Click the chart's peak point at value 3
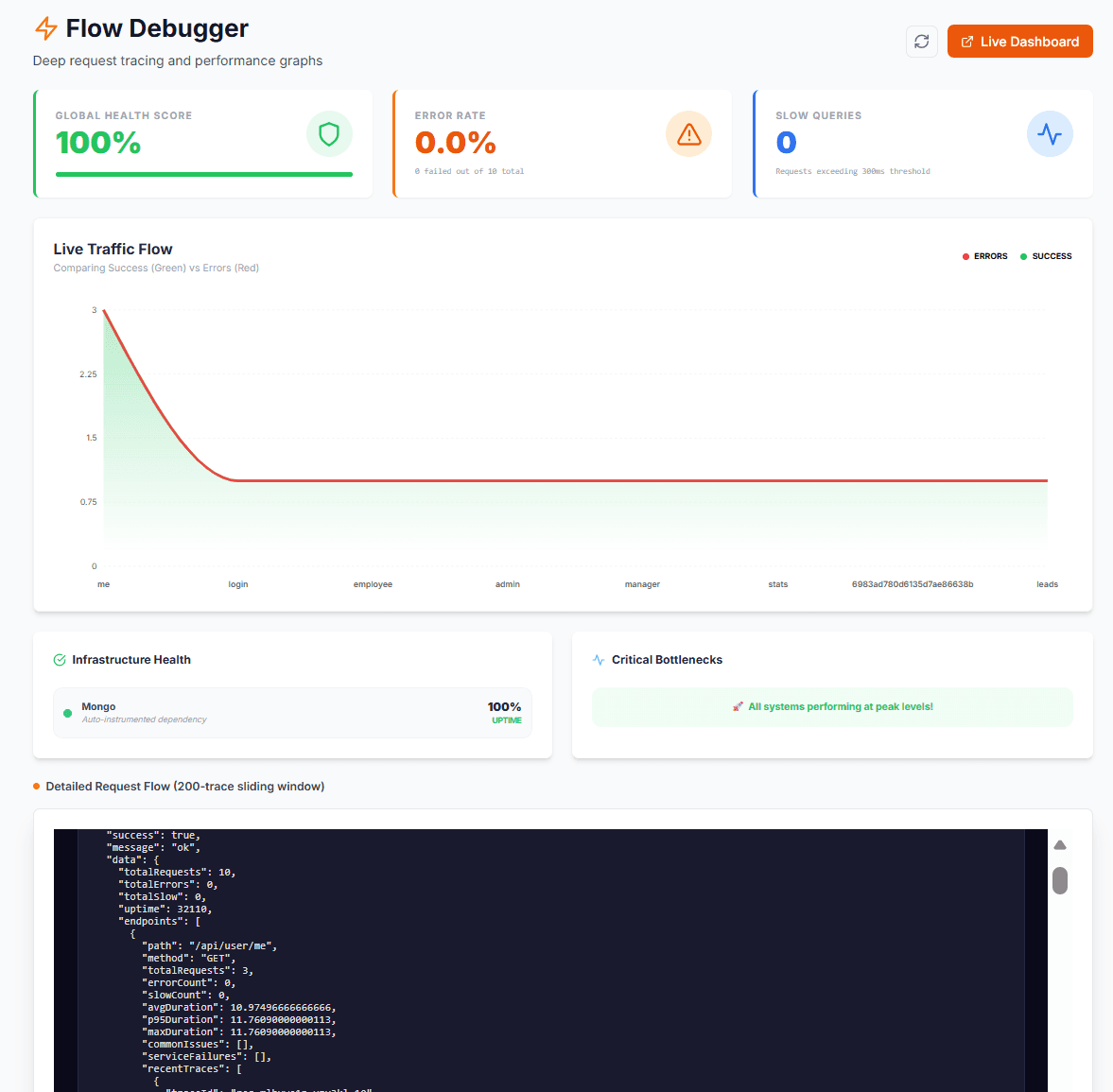Viewport: 1113px width, 1092px height. coord(104,310)
